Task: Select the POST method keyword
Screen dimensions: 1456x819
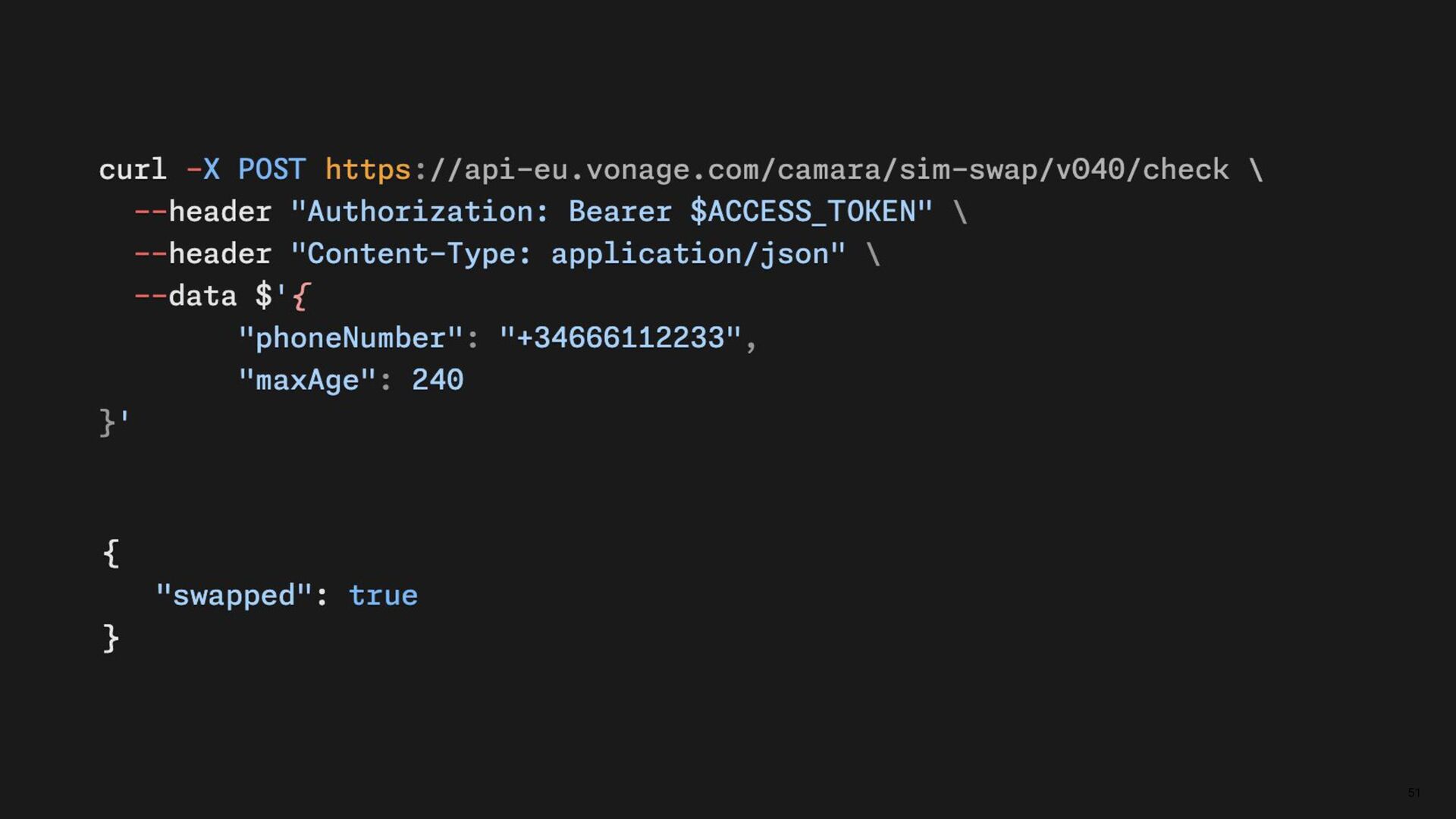Action: click(271, 169)
